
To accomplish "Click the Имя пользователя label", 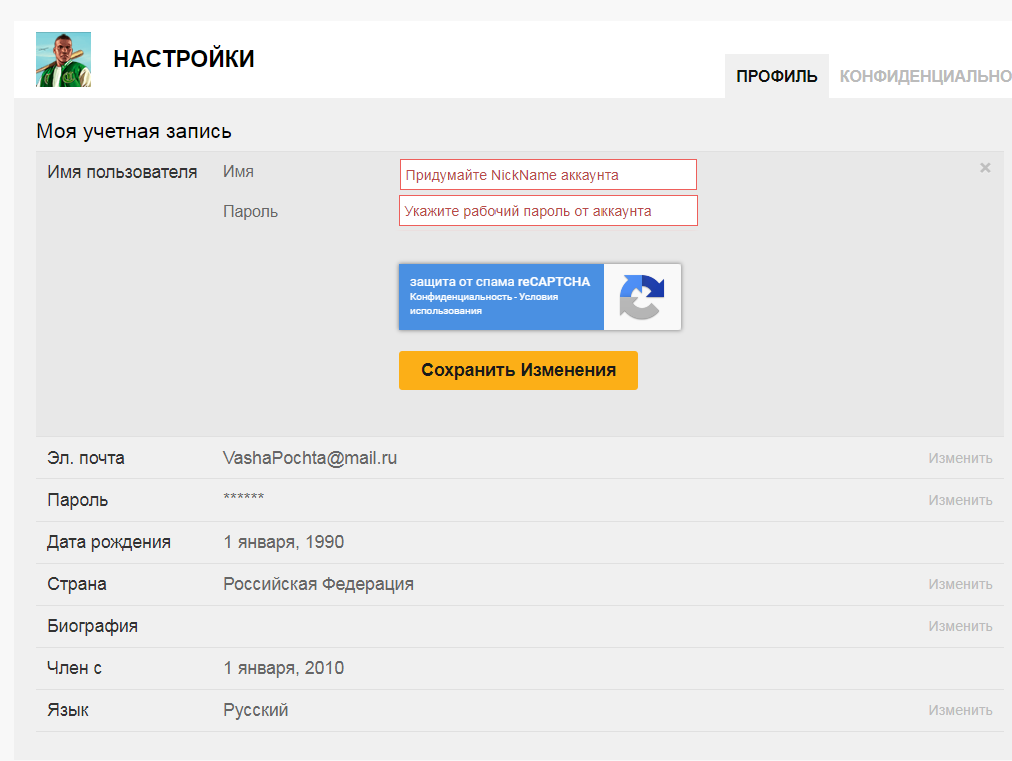I will tap(122, 172).
